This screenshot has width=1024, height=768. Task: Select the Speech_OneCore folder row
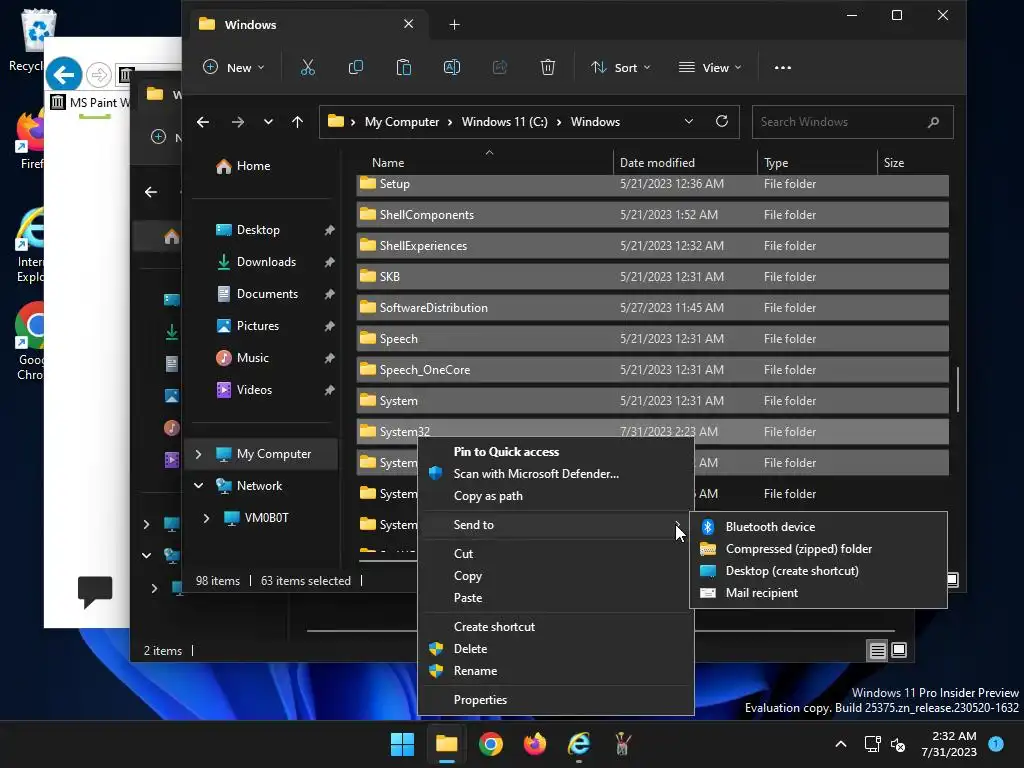click(x=652, y=370)
